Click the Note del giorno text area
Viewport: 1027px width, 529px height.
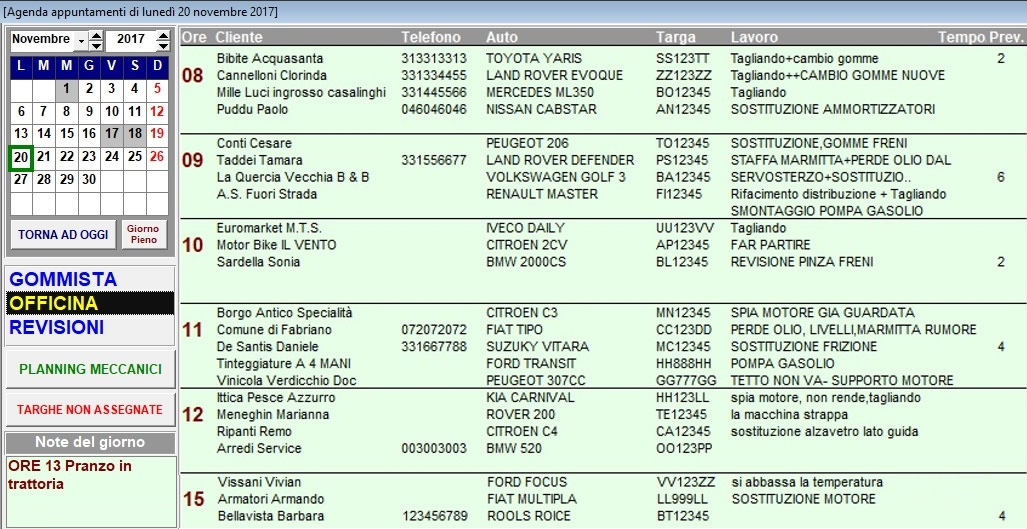tap(90, 492)
